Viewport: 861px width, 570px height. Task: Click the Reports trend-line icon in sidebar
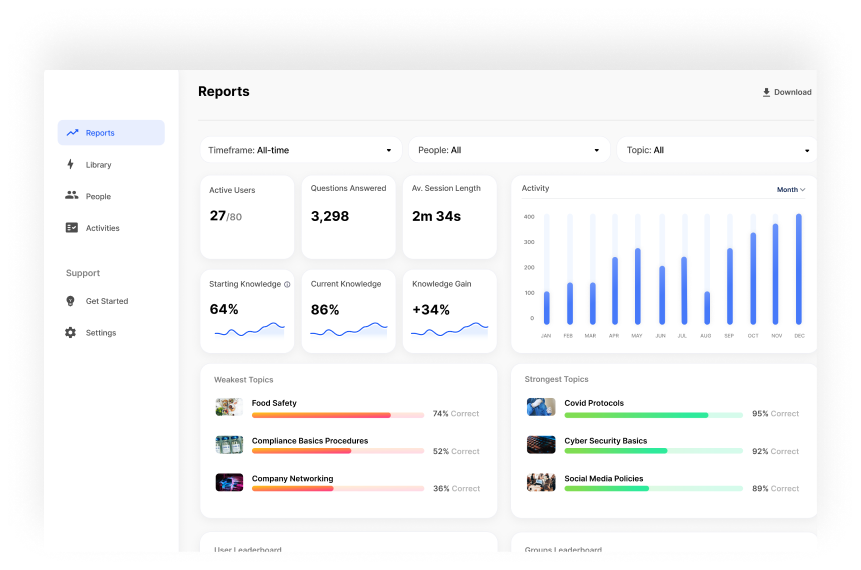coord(72,133)
